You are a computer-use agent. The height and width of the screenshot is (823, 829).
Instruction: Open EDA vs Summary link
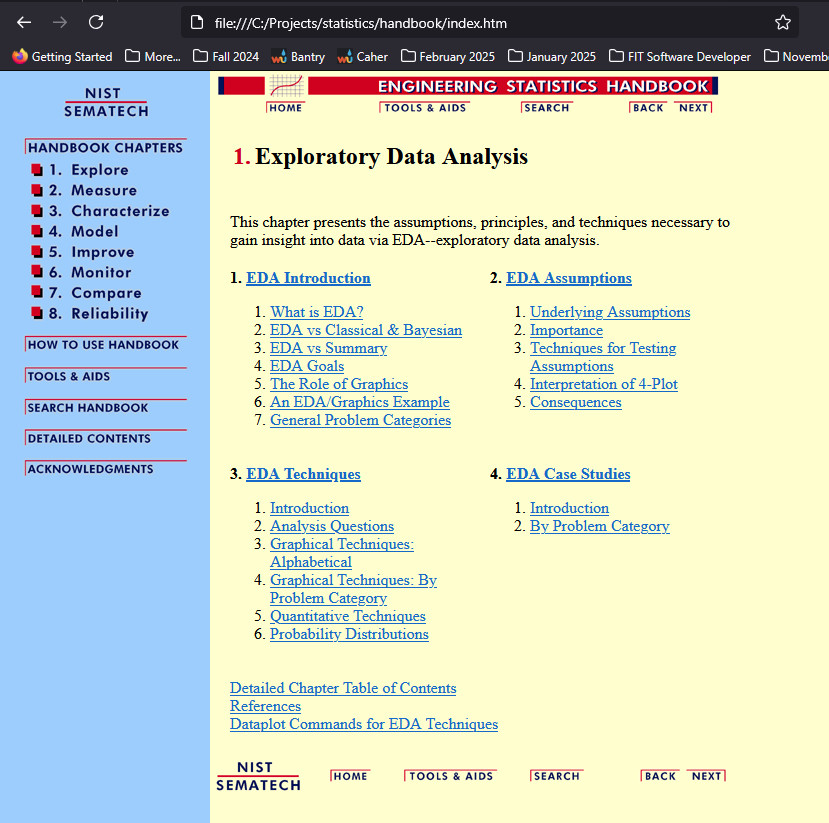coord(329,348)
